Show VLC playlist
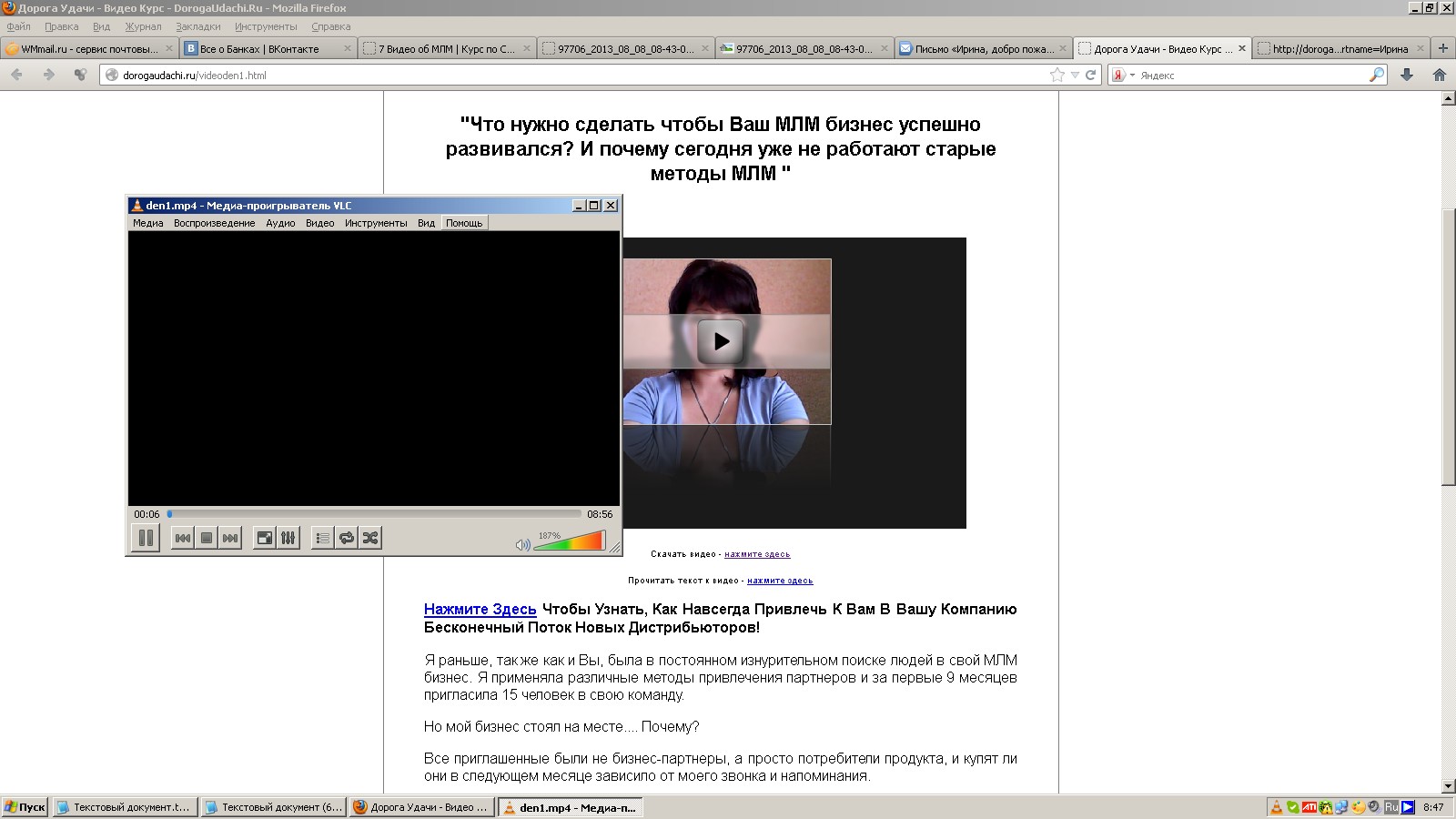The height and width of the screenshot is (819, 1456). tap(322, 538)
